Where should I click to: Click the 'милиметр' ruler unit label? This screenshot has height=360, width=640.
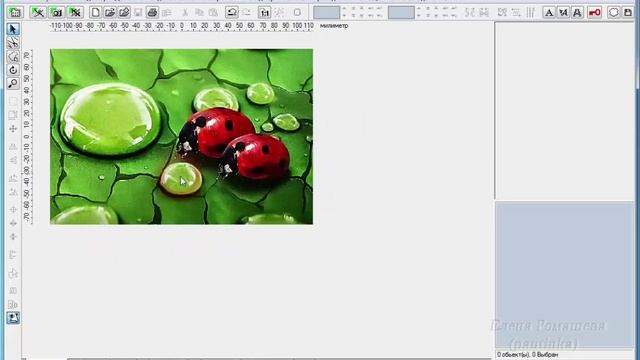[334, 26]
